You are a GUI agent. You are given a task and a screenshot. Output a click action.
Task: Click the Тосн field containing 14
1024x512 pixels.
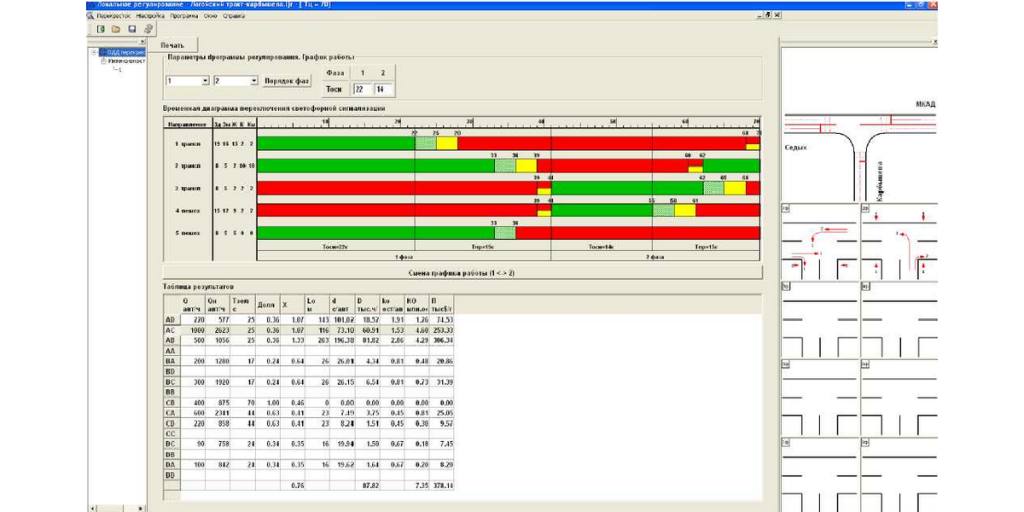click(x=380, y=89)
